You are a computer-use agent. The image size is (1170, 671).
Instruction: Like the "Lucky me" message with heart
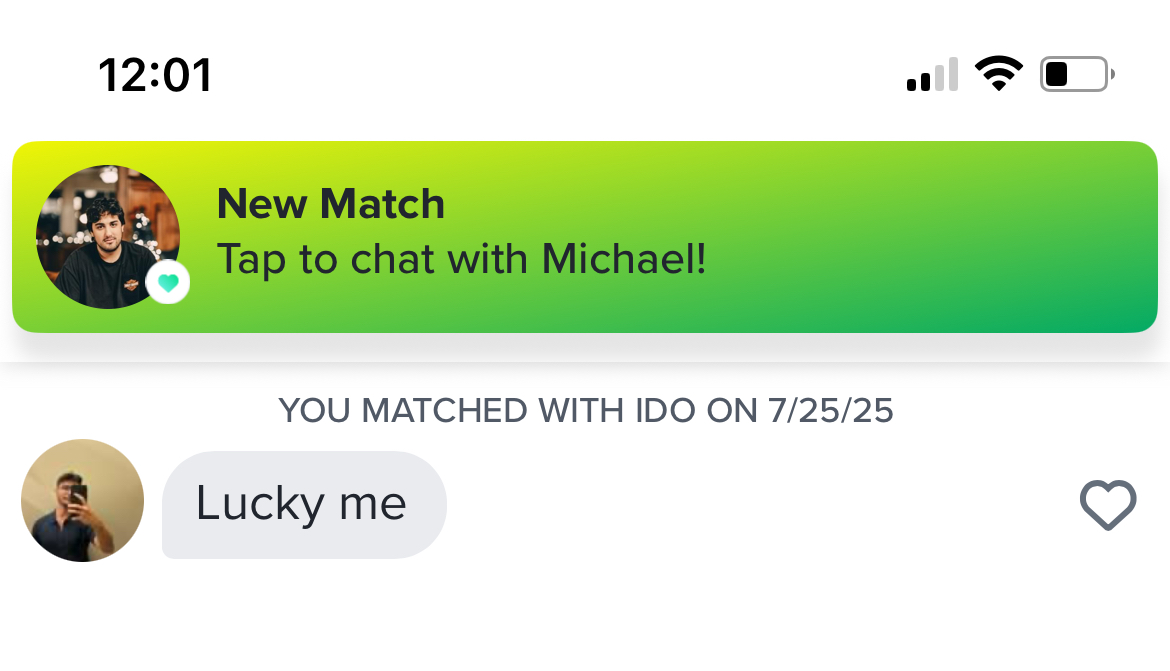[x=1108, y=505]
